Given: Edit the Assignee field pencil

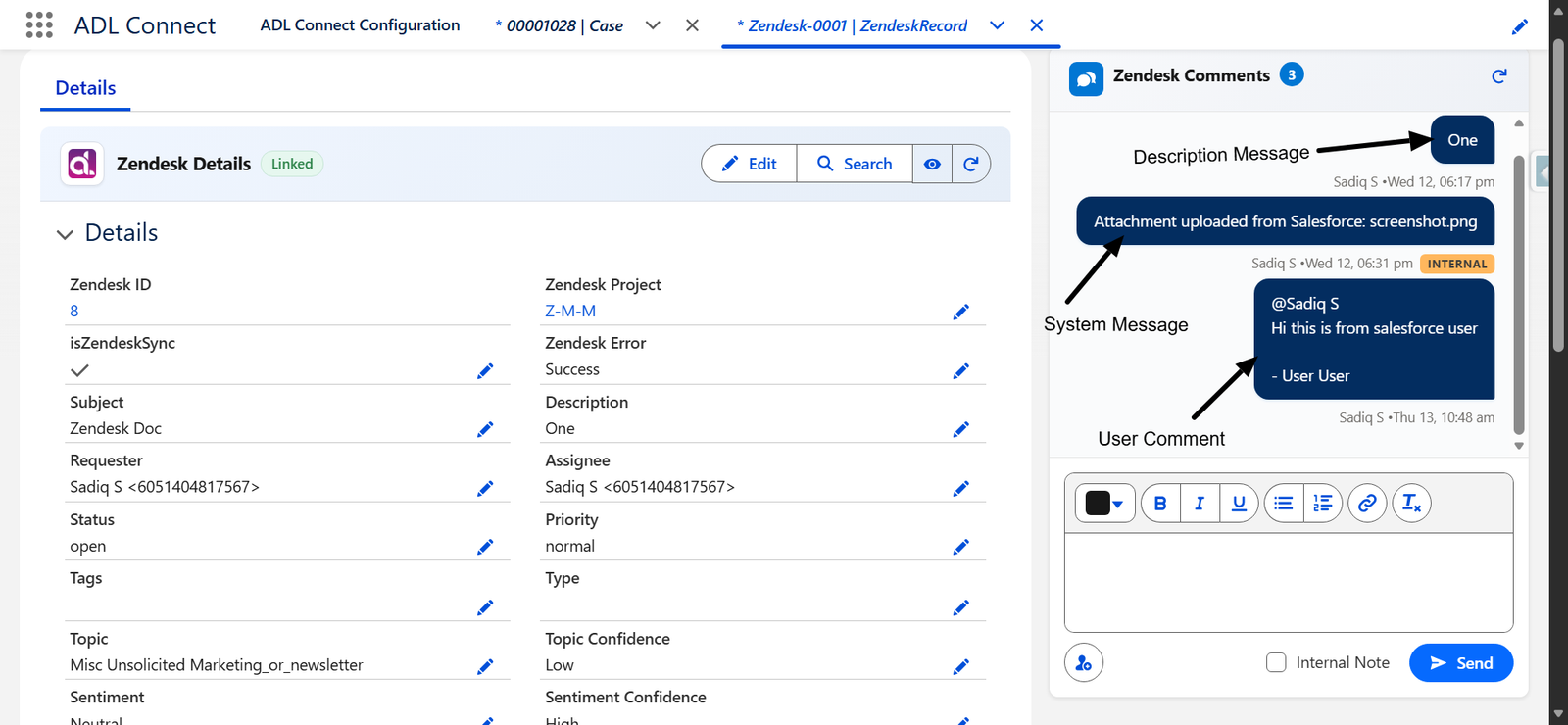Looking at the screenshot, I should 961,488.
